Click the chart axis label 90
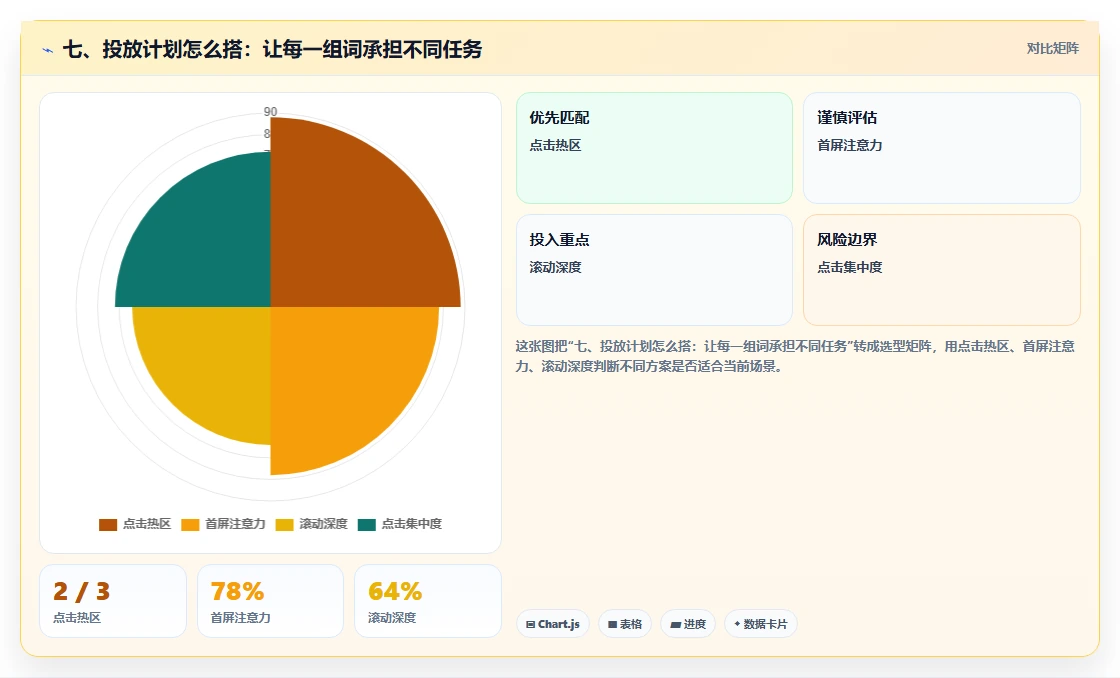Viewport: 1120px width, 678px height. (x=270, y=111)
